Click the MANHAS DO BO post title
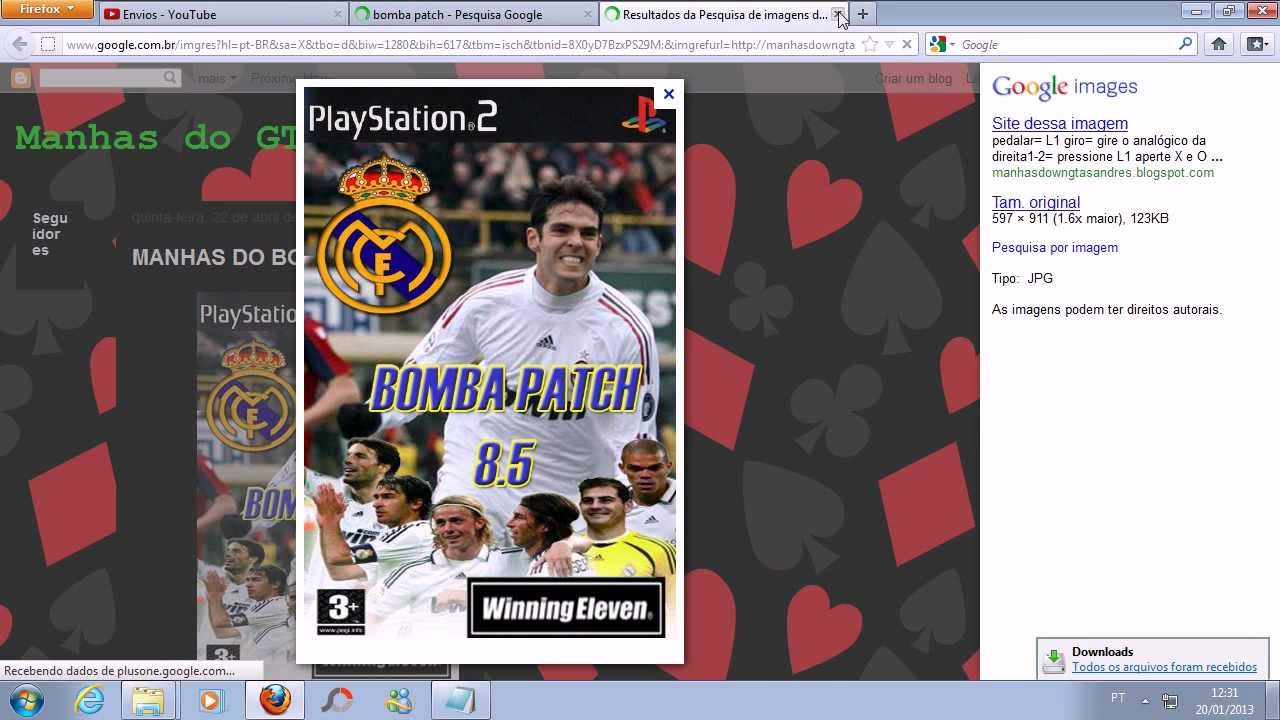Image resolution: width=1280 pixels, height=720 pixels. pos(213,257)
